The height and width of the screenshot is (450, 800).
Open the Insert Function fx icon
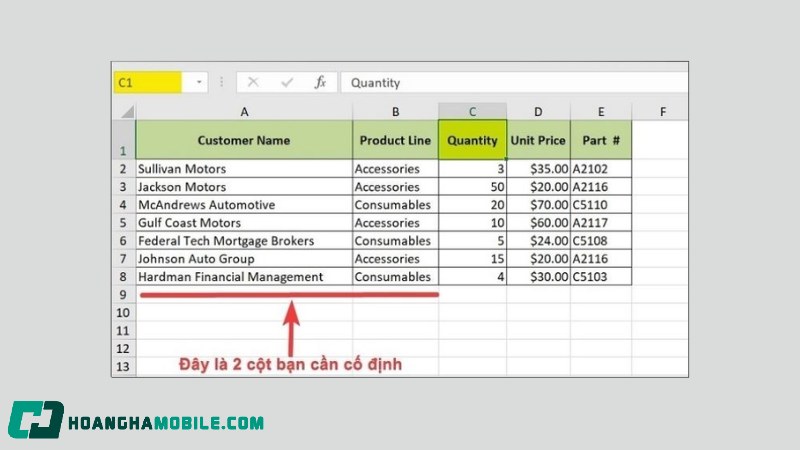320,82
